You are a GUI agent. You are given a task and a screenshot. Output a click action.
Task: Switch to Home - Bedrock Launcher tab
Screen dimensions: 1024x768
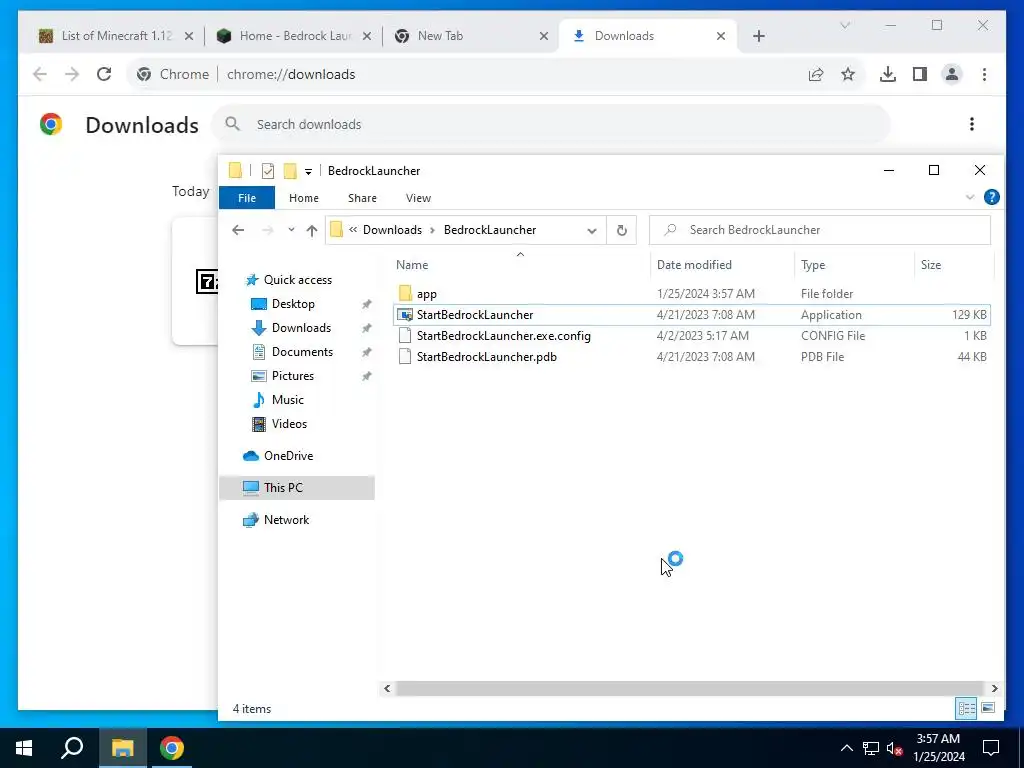(x=295, y=36)
